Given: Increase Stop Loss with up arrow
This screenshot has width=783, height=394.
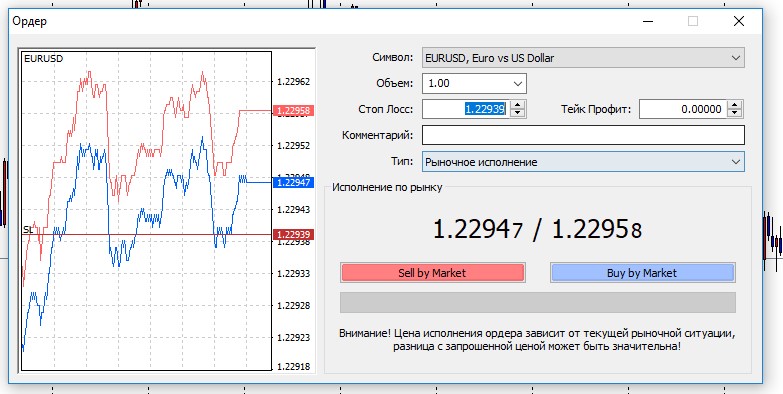Looking at the screenshot, I should tap(517, 105).
